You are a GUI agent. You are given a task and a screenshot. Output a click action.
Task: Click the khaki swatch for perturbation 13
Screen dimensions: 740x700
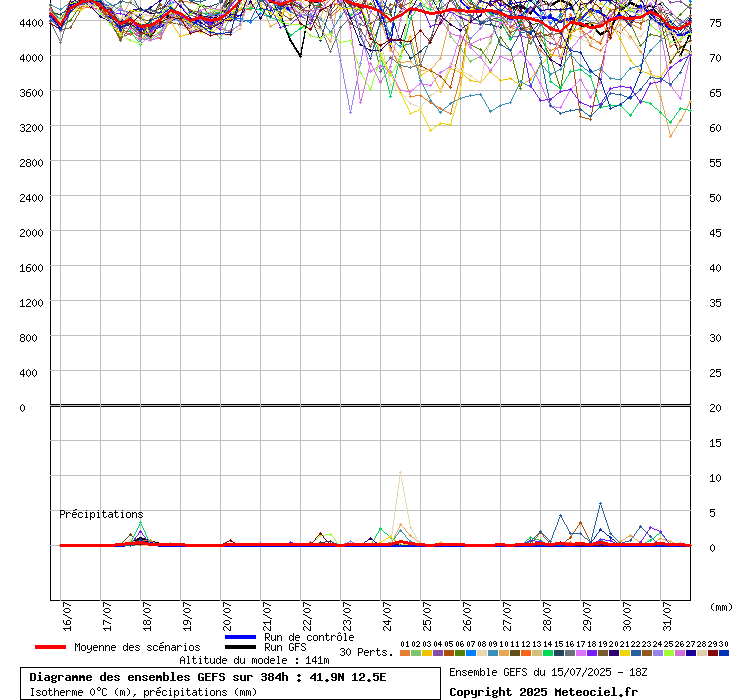537,653
